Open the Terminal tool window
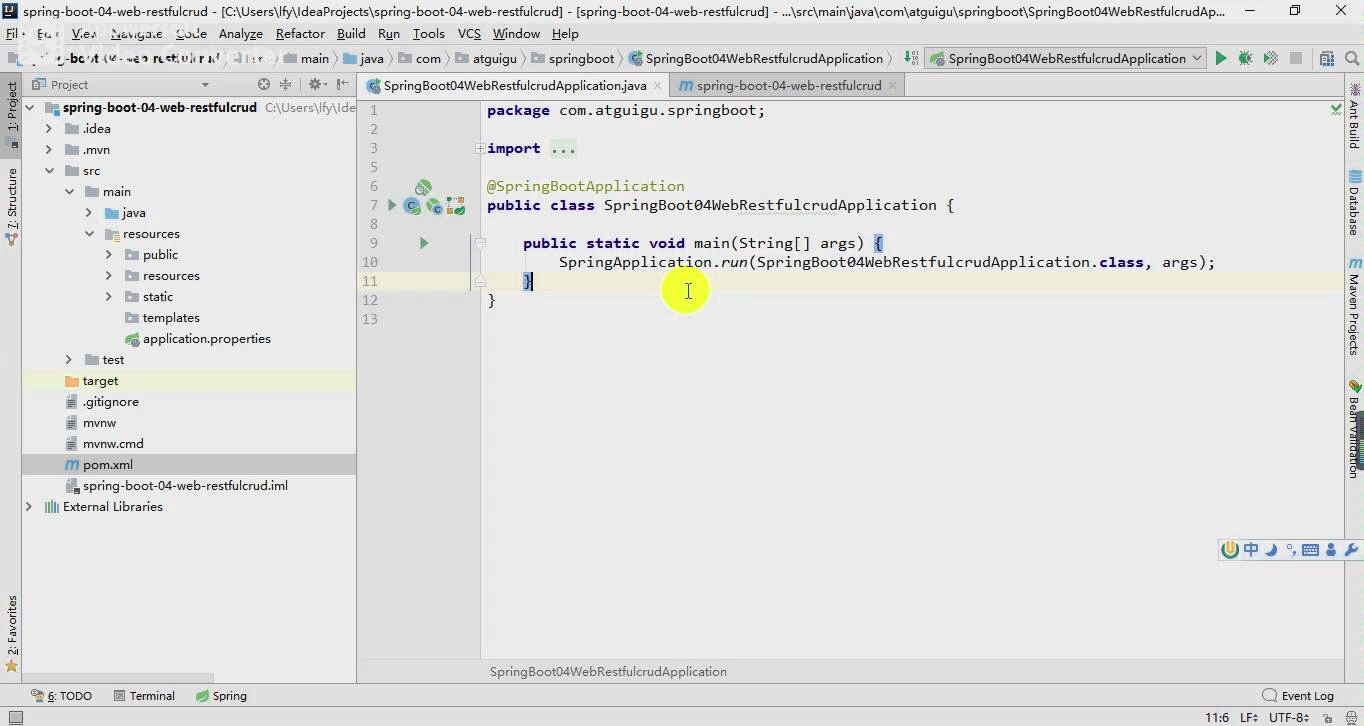1364x726 pixels. click(144, 696)
